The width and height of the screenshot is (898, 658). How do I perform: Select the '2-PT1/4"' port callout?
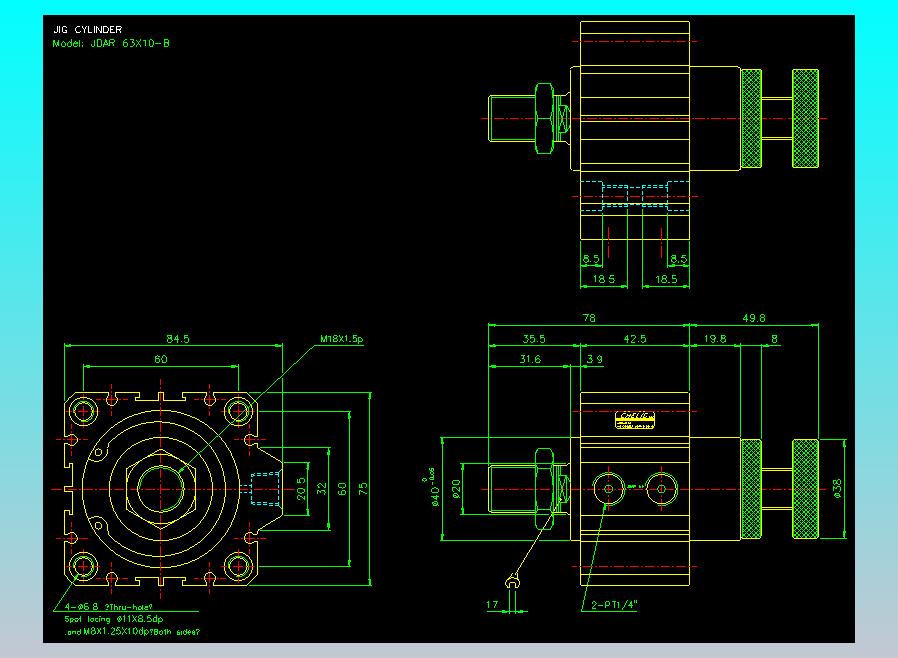coord(615,605)
